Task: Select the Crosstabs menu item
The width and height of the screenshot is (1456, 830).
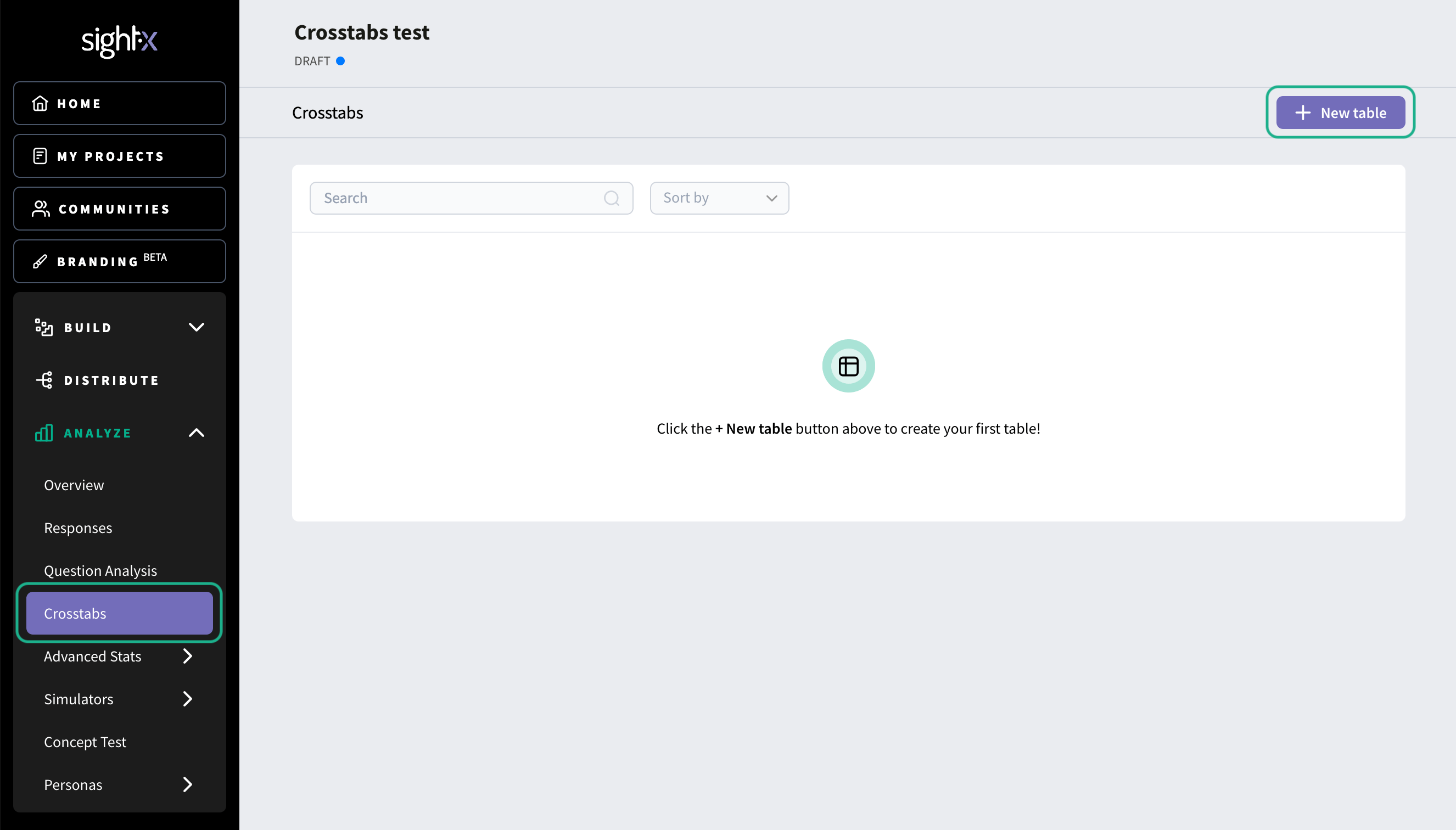Action: coord(120,613)
